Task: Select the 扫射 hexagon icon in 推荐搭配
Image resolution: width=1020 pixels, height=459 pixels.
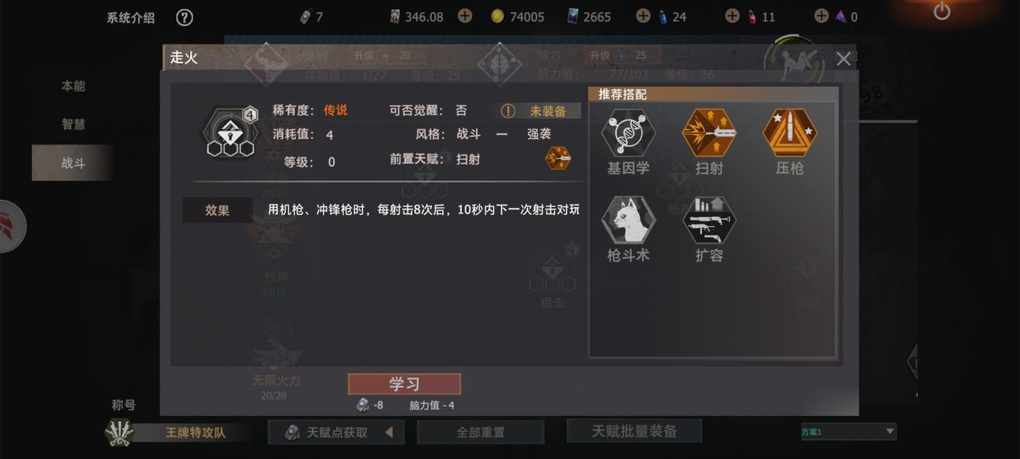Action: (x=708, y=133)
